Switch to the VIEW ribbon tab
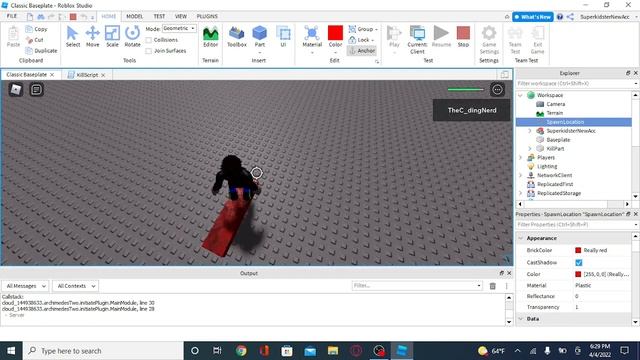 (x=180, y=16)
